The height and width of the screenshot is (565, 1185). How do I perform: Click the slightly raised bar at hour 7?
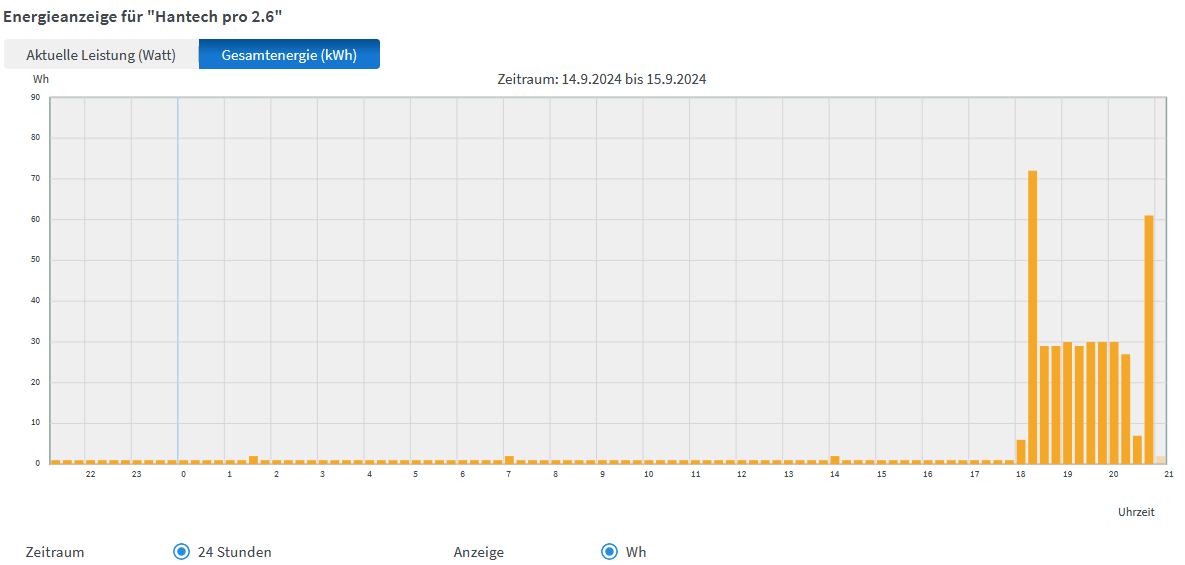pos(509,459)
